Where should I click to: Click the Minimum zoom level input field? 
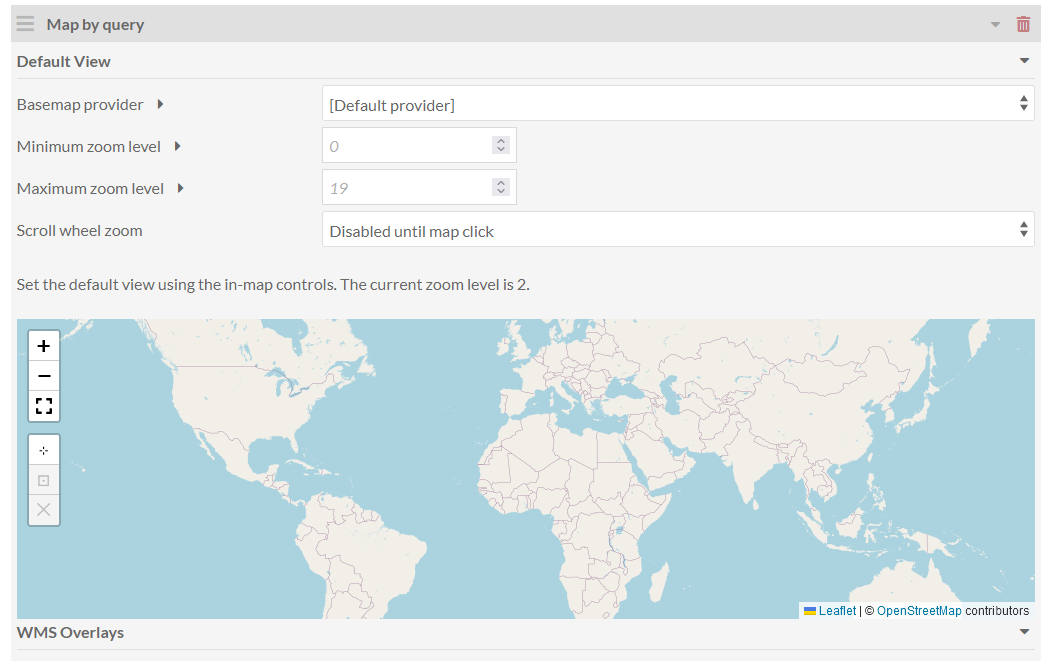[x=419, y=145]
